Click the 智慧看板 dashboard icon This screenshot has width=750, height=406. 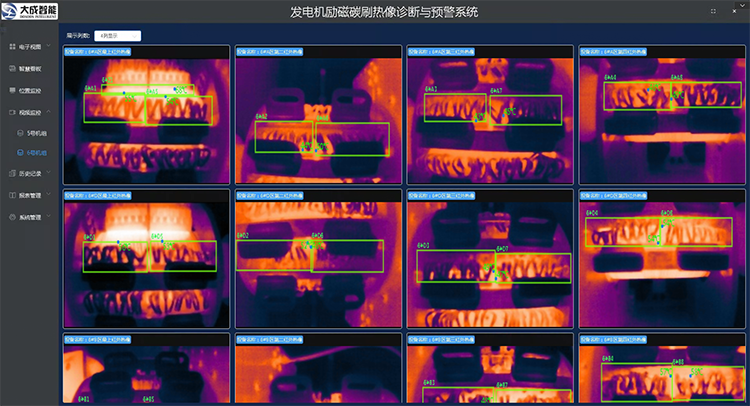click(10, 68)
